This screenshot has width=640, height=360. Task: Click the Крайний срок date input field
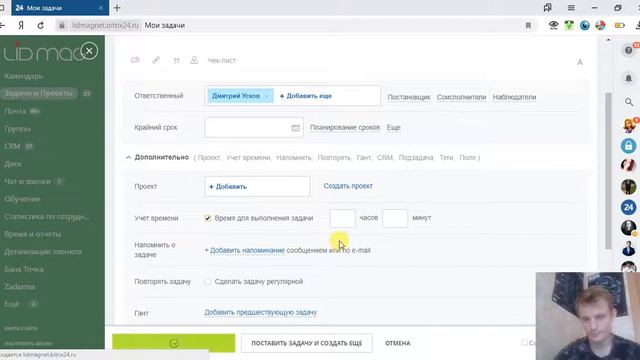(253, 127)
